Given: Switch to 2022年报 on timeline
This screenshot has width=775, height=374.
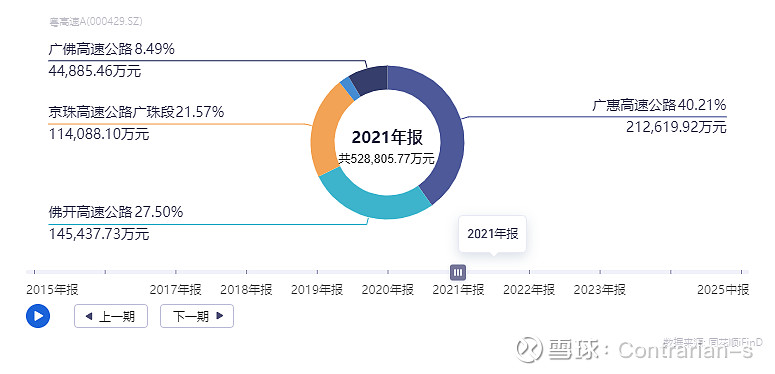Looking at the screenshot, I should [529, 290].
